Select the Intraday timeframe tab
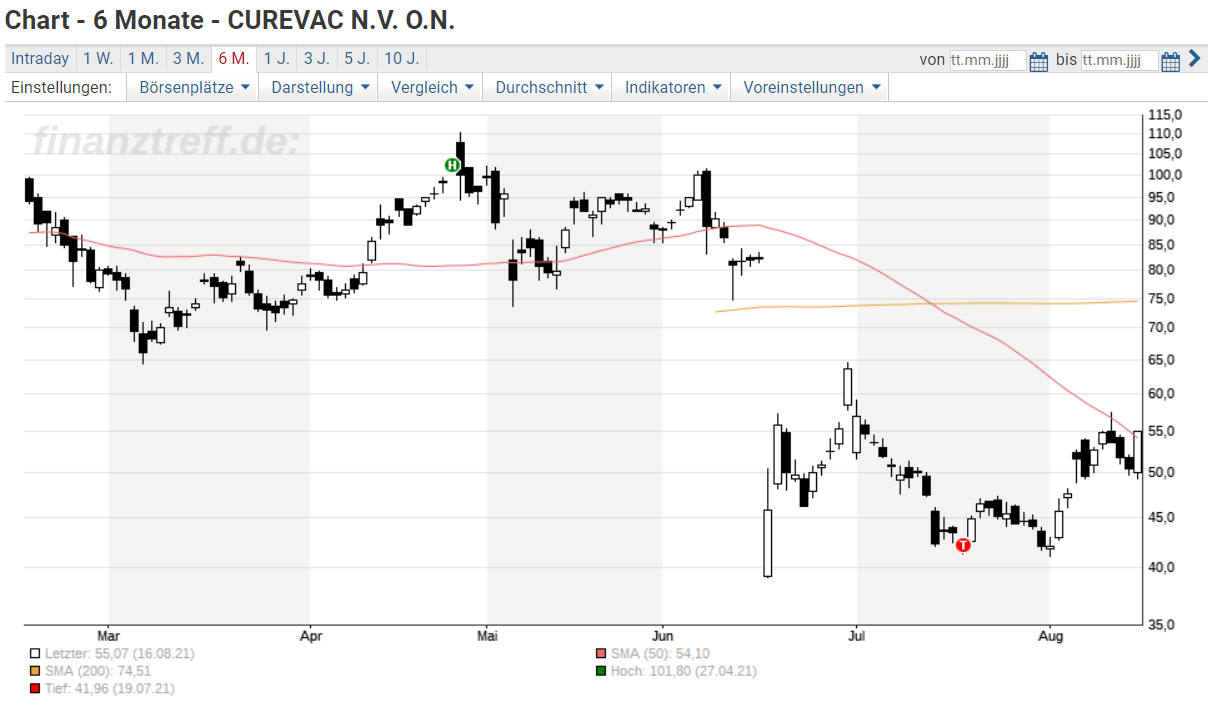Viewport: 1208px width, 703px height. [40, 59]
